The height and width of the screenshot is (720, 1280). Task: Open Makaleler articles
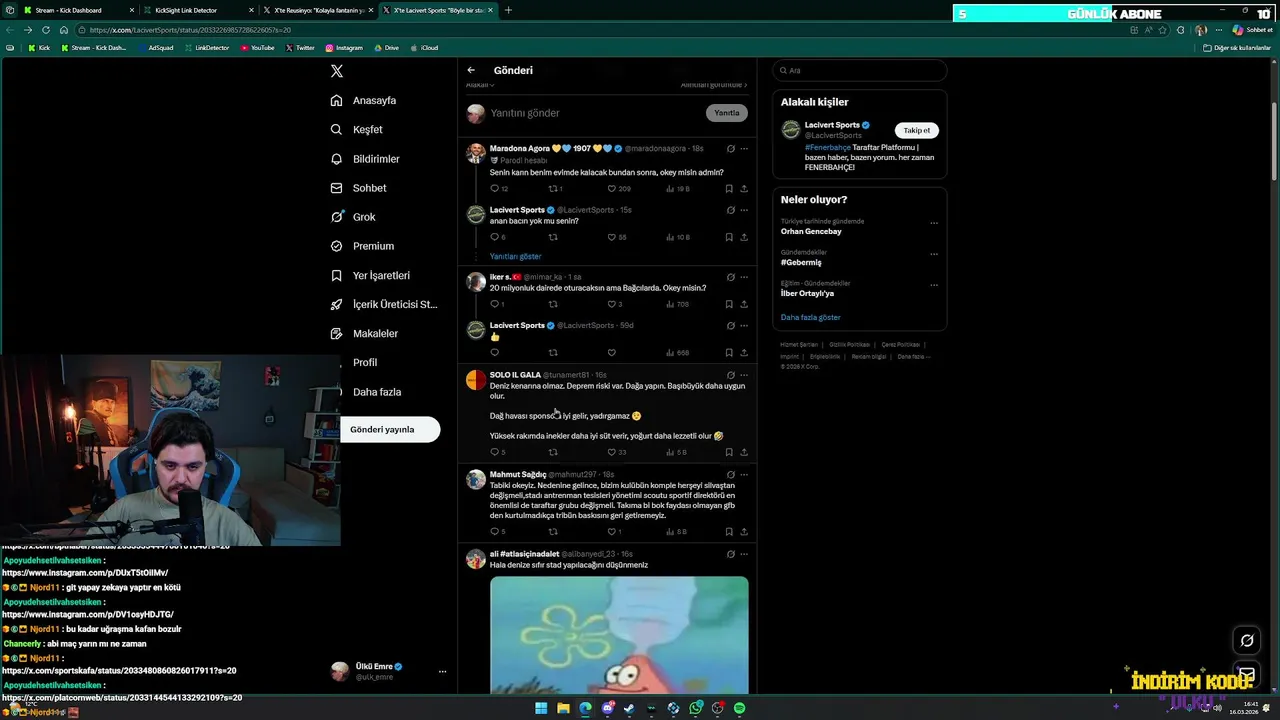coord(364,333)
